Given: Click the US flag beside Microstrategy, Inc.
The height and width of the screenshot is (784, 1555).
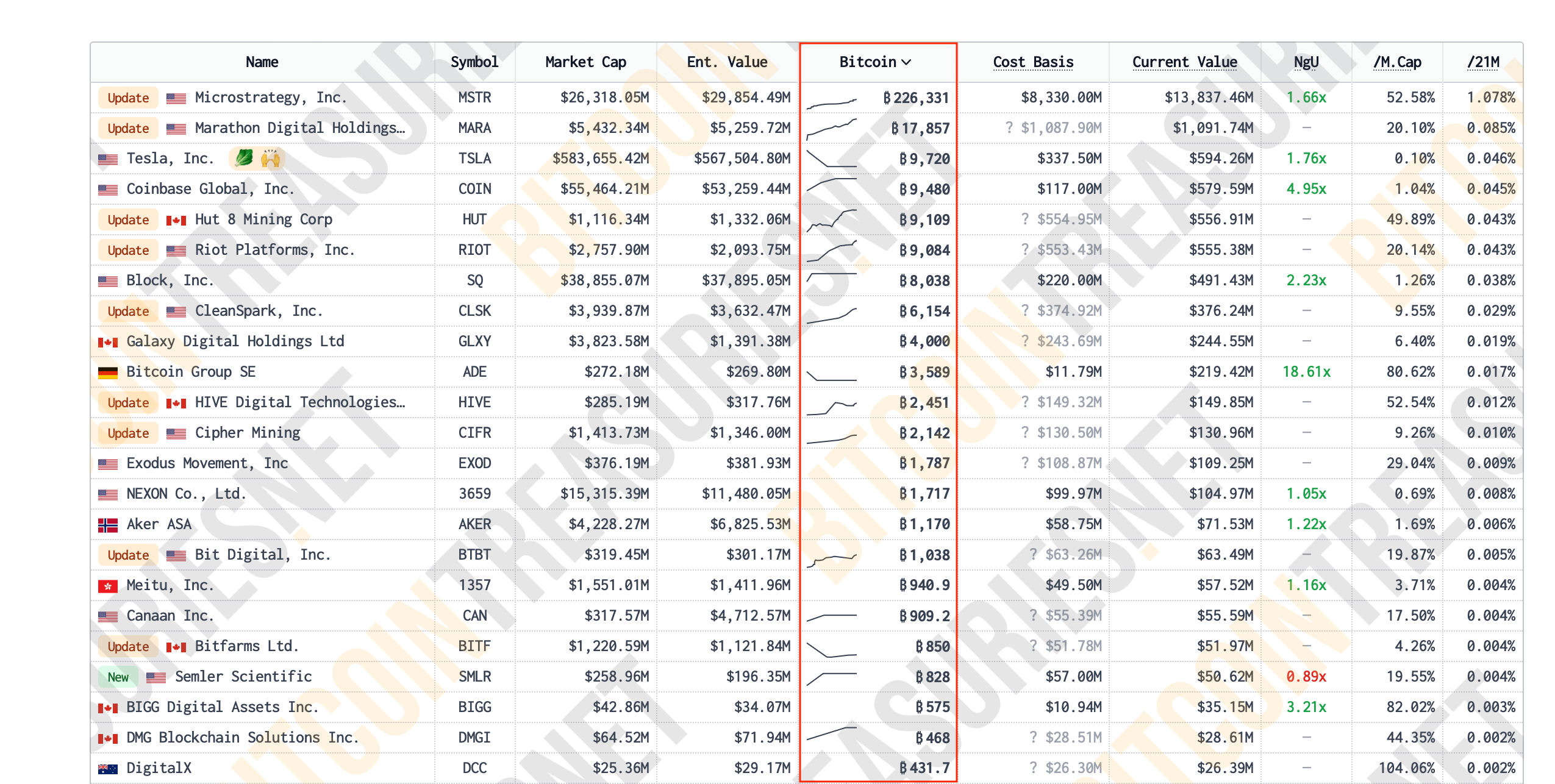Looking at the screenshot, I should 176,98.
